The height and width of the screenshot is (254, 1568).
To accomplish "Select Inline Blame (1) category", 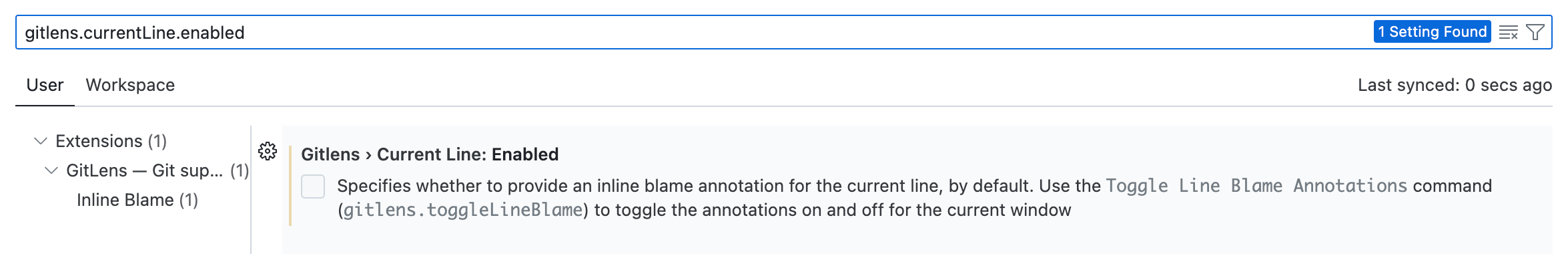I will 137,200.
